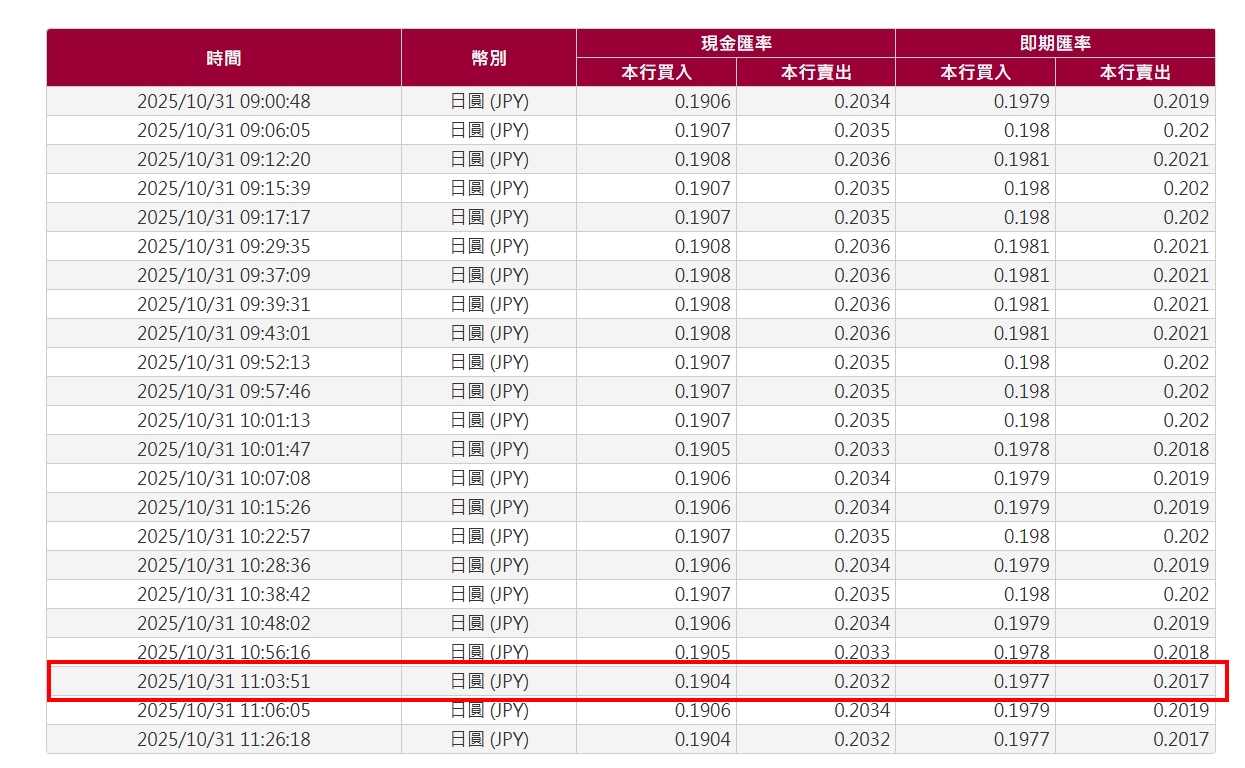
Task: Click 本行買入 header under 即期匯率
Action: pyautogui.click(x=975, y=72)
